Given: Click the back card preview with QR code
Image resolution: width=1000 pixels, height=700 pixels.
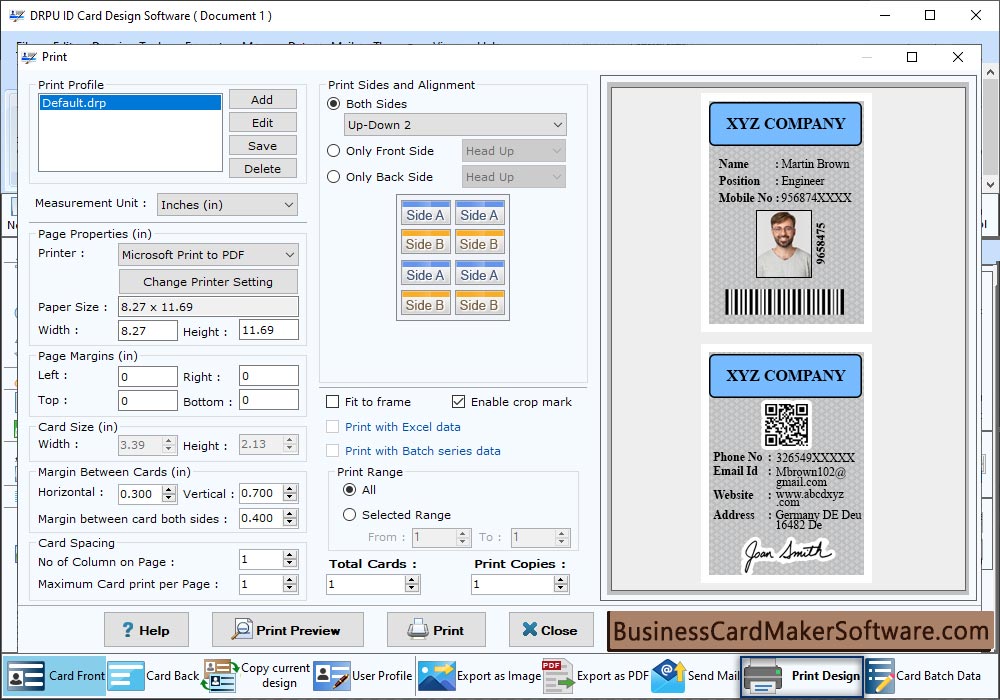Looking at the screenshot, I should [x=786, y=463].
